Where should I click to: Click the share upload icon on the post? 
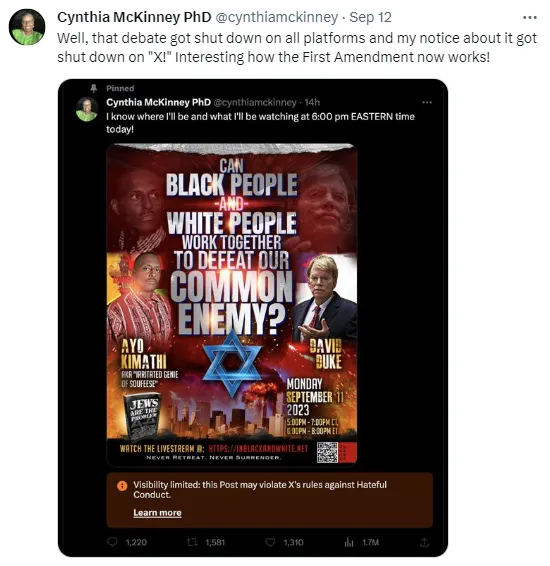(x=424, y=542)
